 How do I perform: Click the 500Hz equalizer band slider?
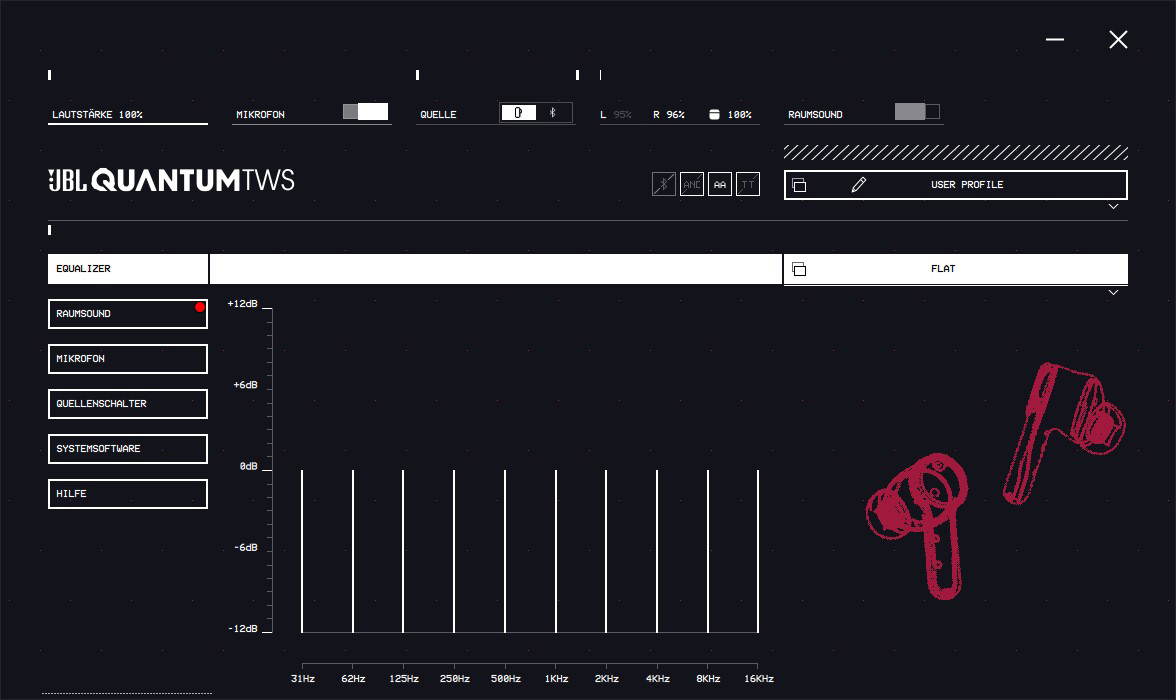point(506,551)
